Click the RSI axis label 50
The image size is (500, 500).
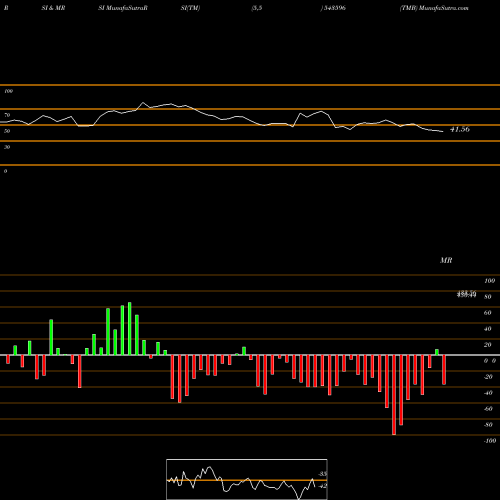(x=7, y=131)
